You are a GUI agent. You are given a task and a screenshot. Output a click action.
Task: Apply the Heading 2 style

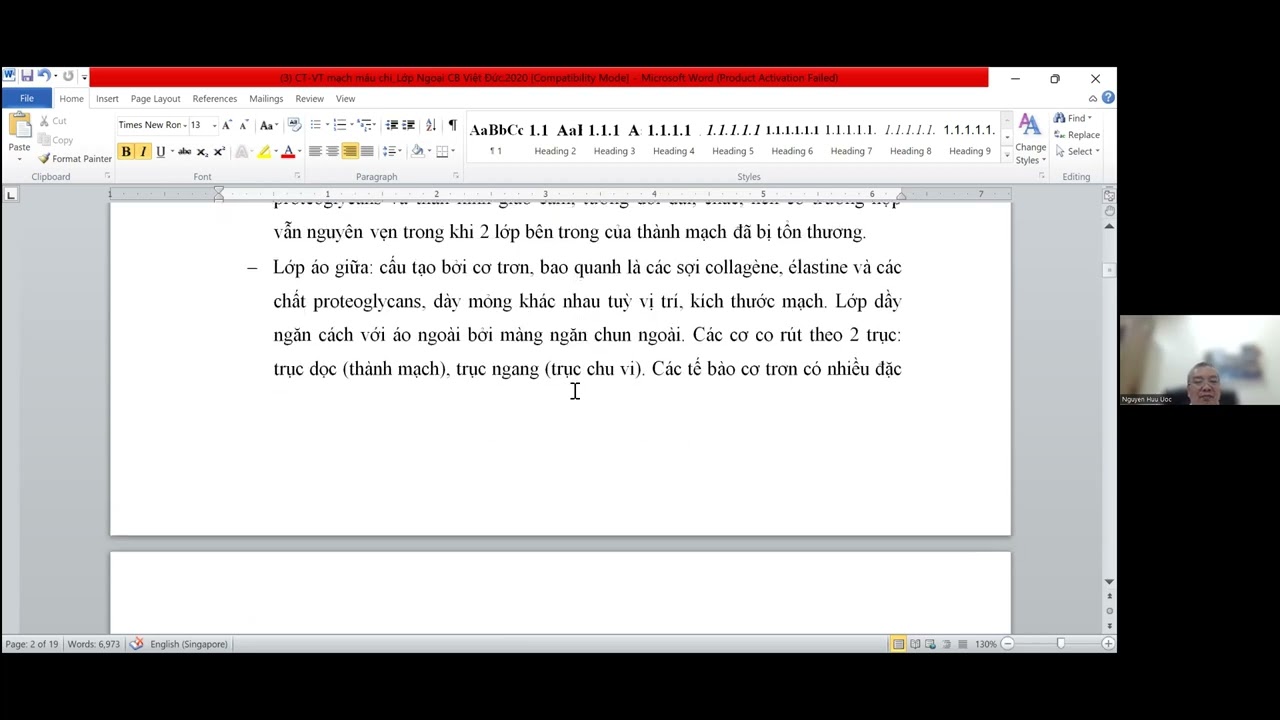(x=555, y=138)
